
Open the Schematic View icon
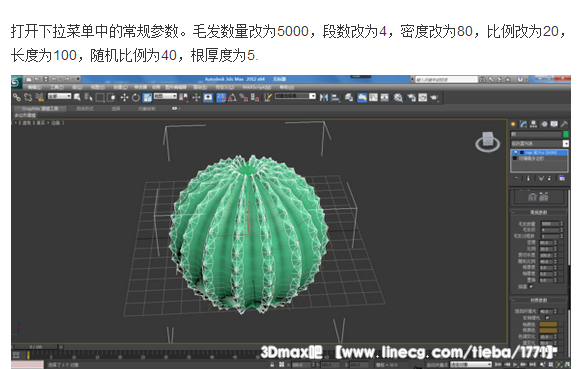(385, 98)
